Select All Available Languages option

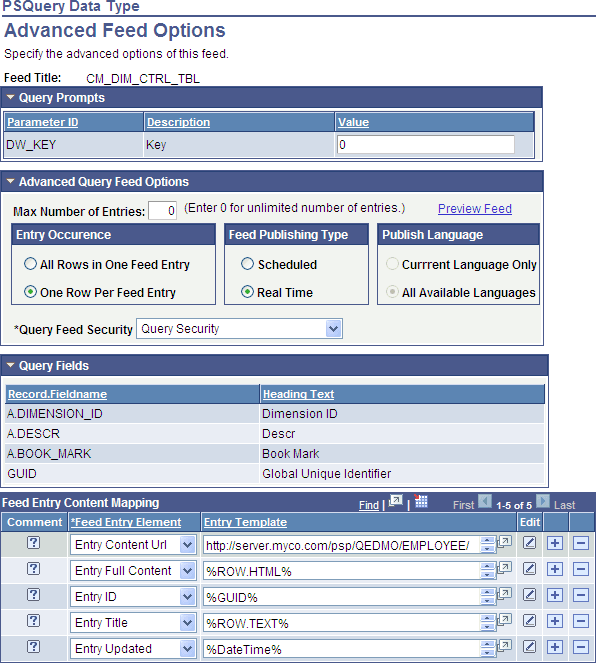[x=392, y=292]
